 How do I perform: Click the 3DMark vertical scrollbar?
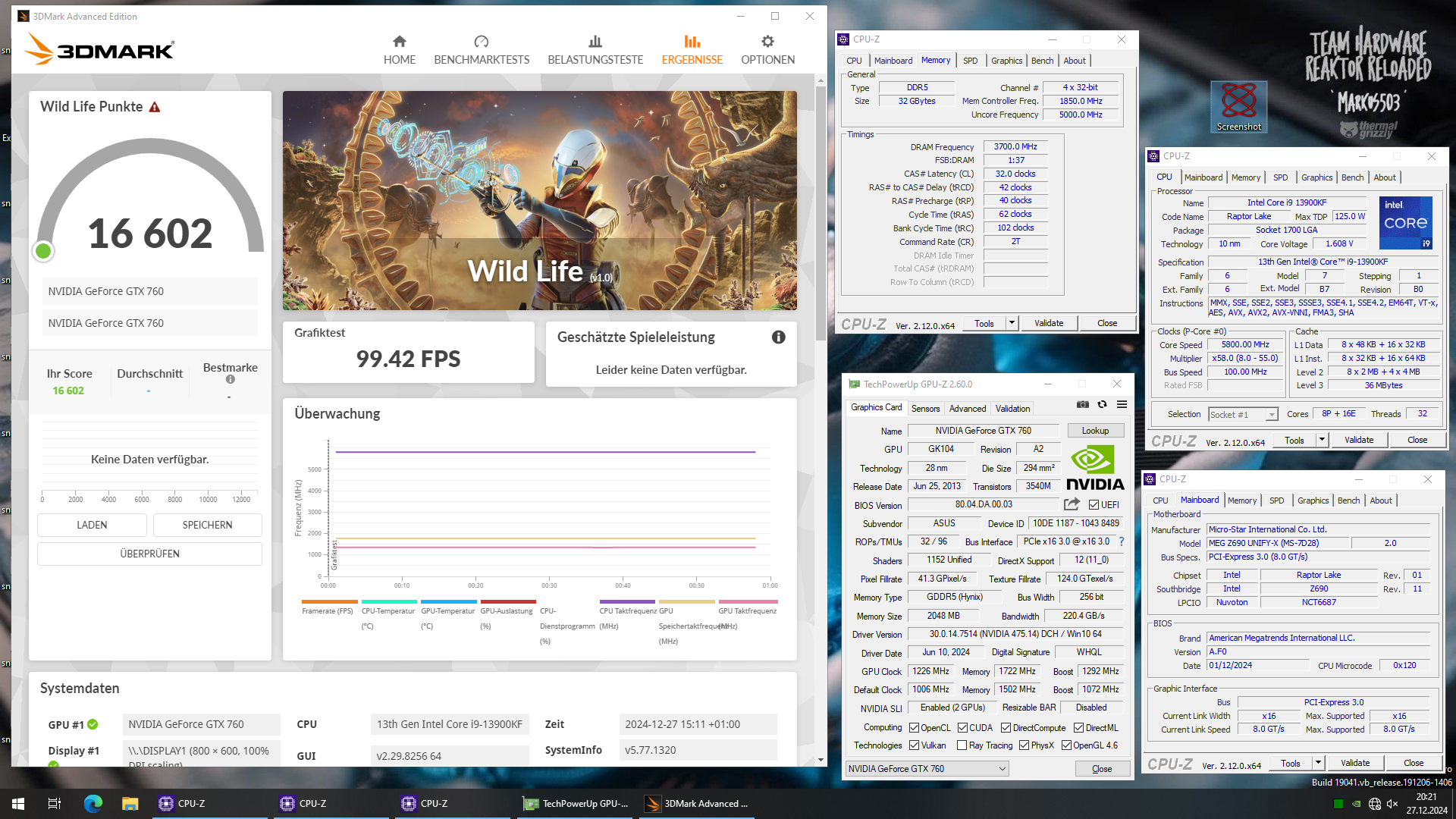click(821, 212)
